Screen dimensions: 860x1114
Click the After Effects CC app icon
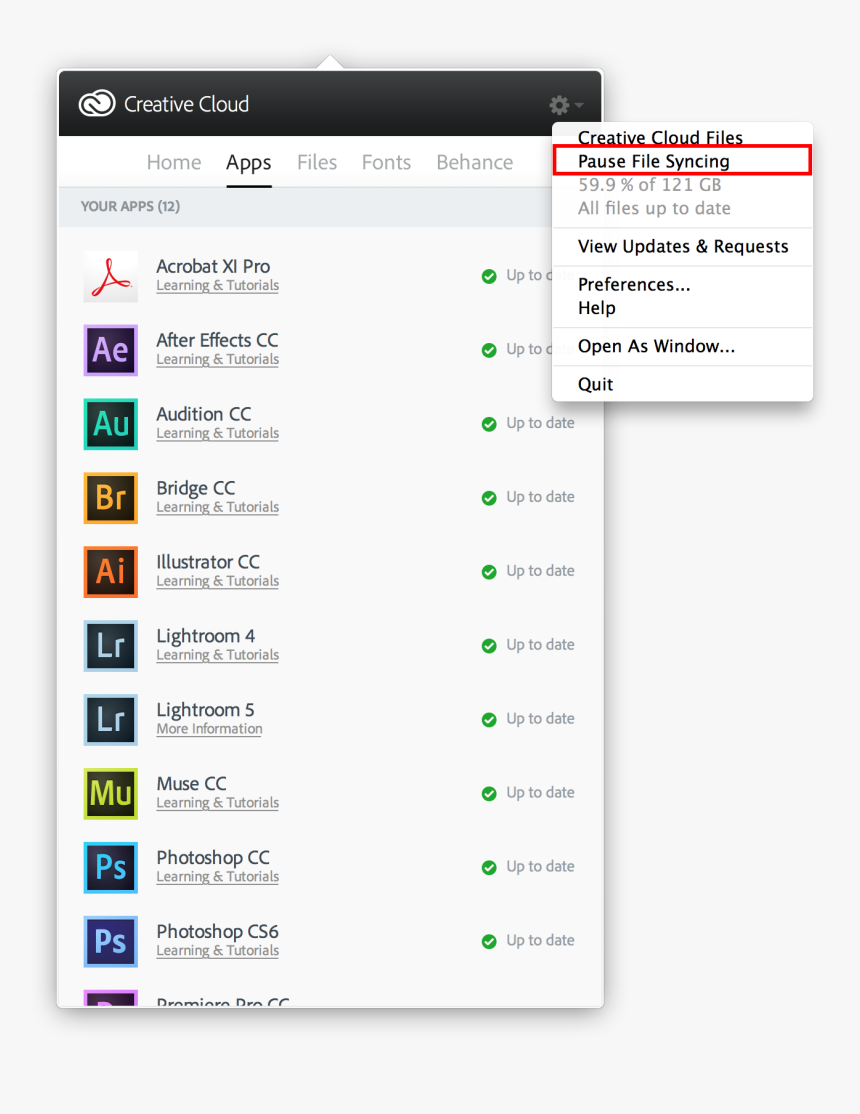click(111, 350)
